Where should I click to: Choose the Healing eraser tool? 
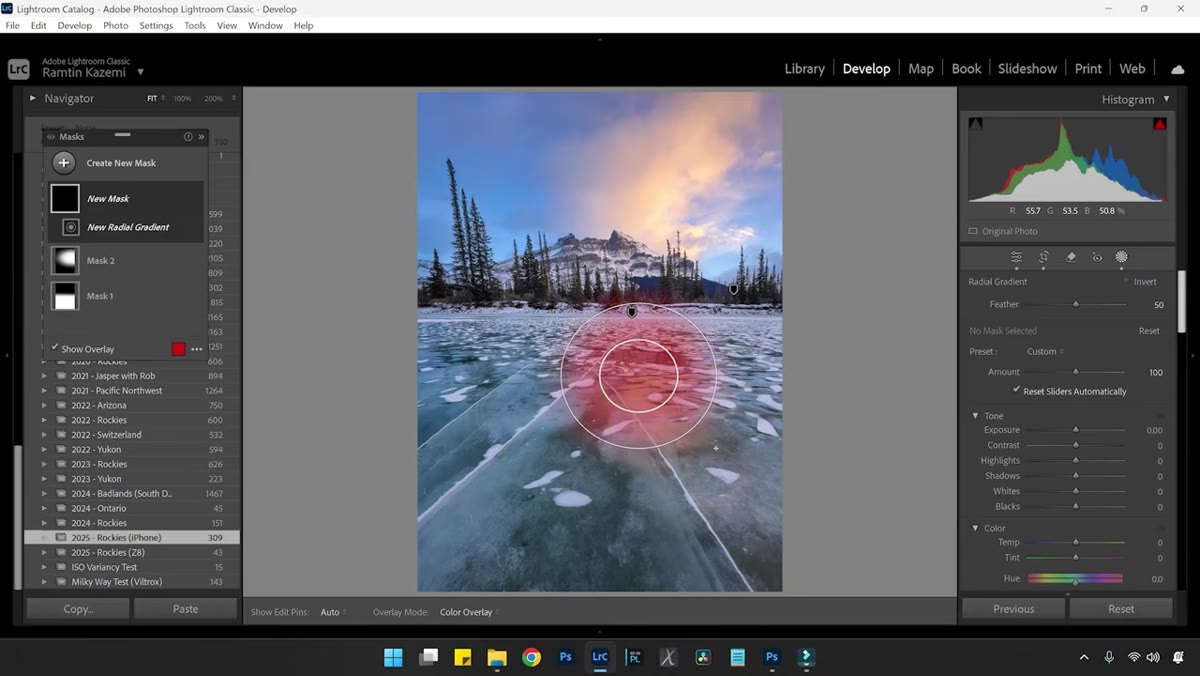pos(1070,257)
